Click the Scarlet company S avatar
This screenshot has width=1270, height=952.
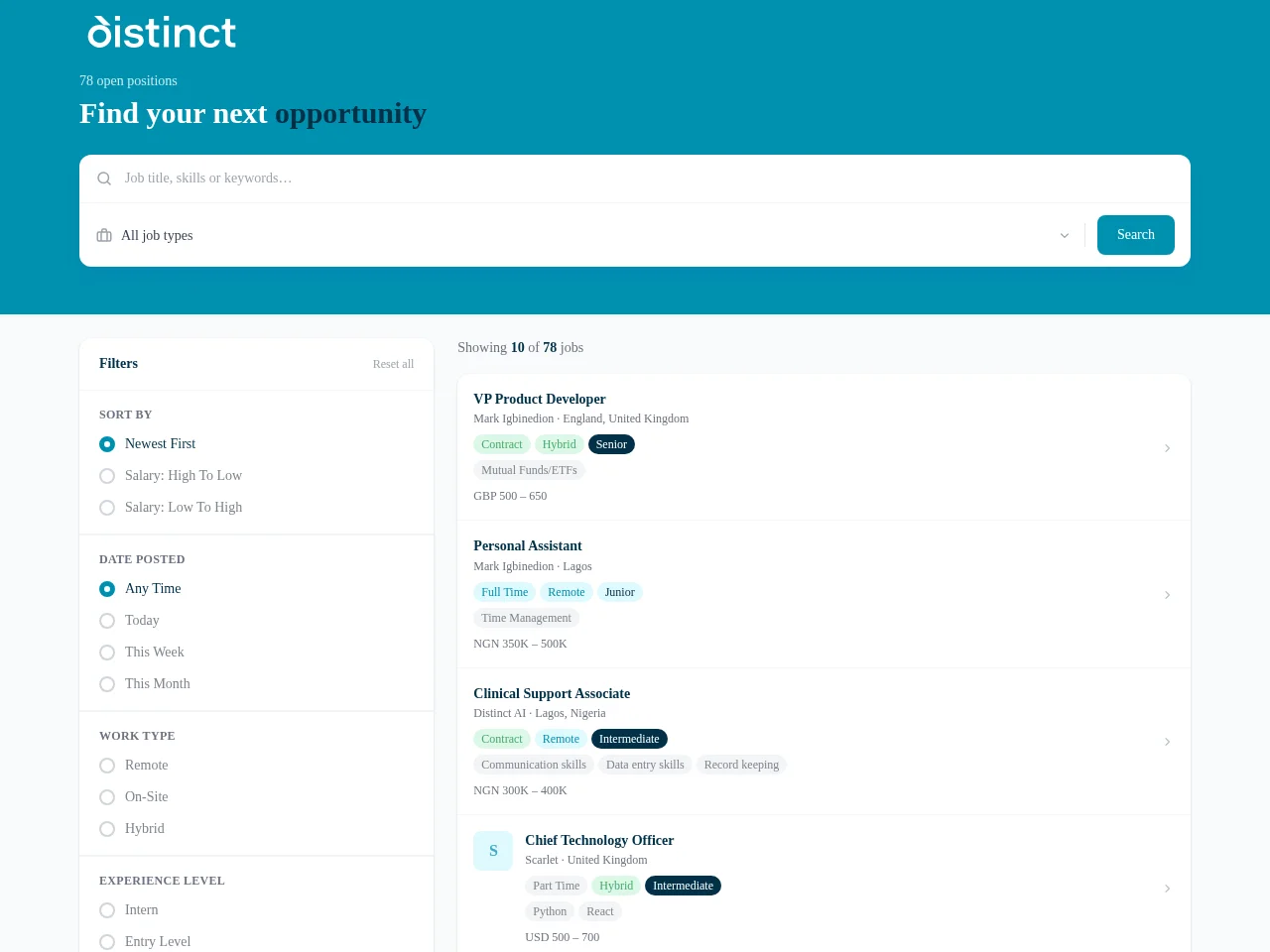[493, 851]
